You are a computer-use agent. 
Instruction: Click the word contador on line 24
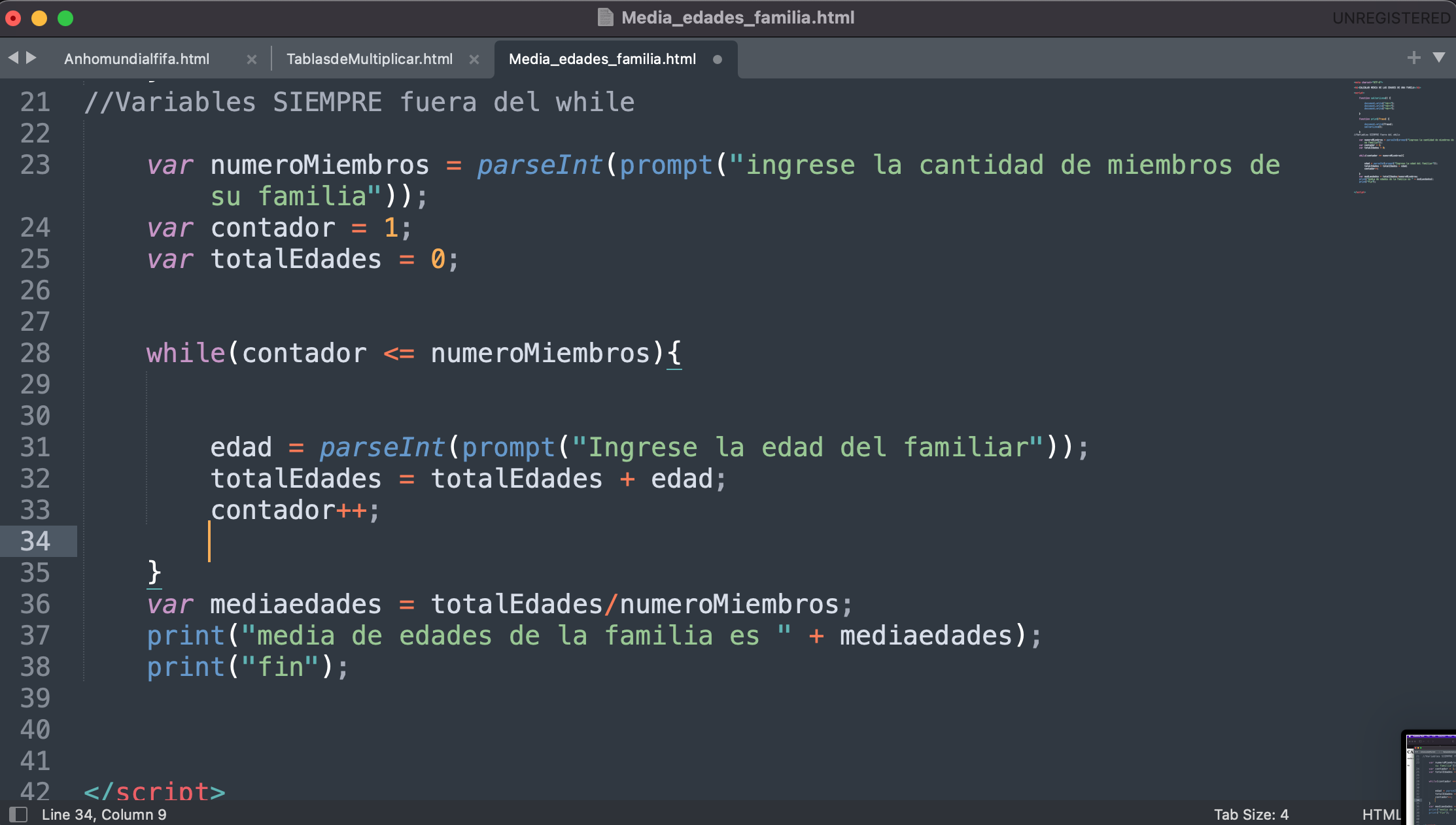click(x=273, y=227)
